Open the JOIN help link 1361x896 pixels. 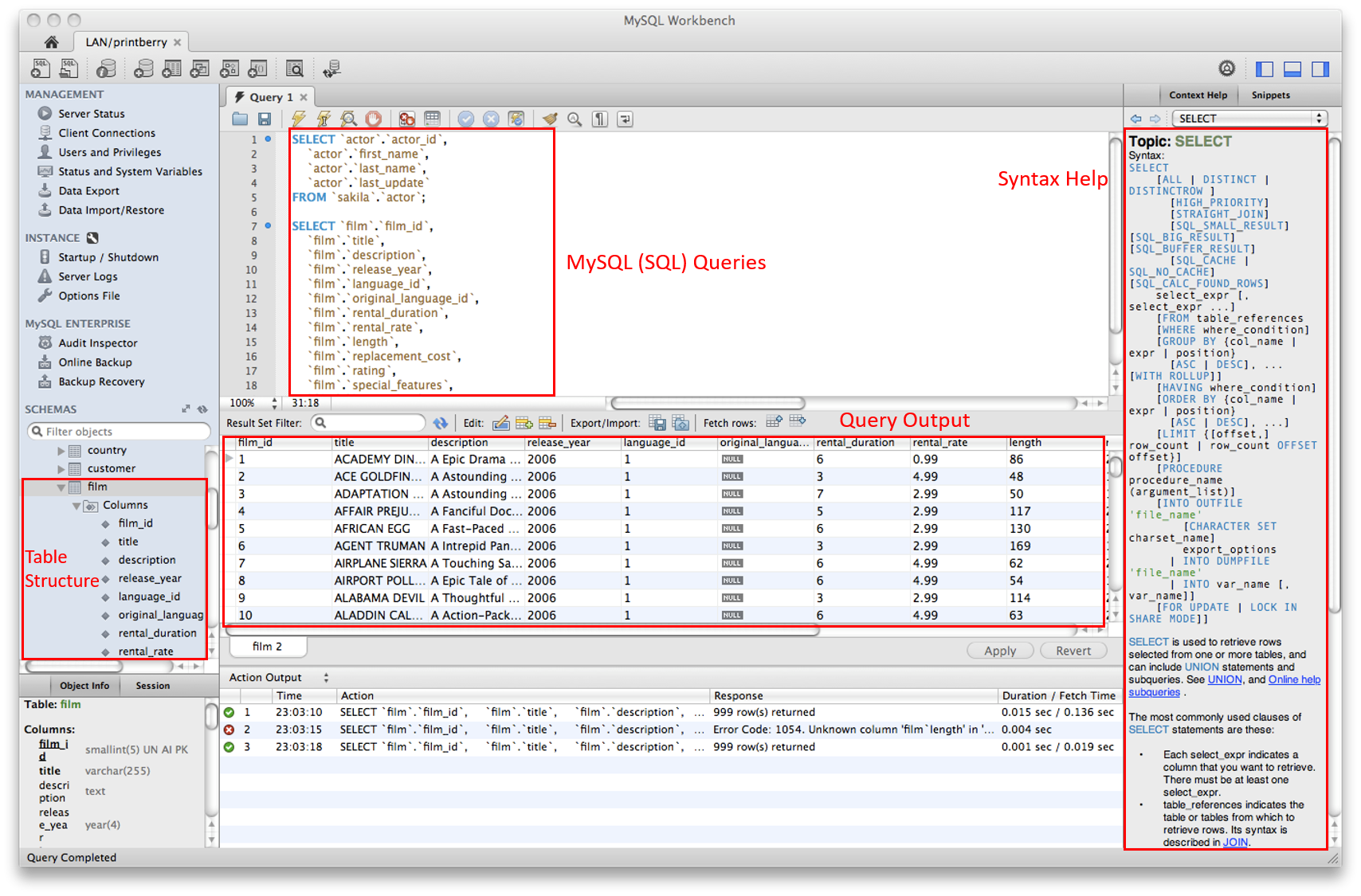1235,843
